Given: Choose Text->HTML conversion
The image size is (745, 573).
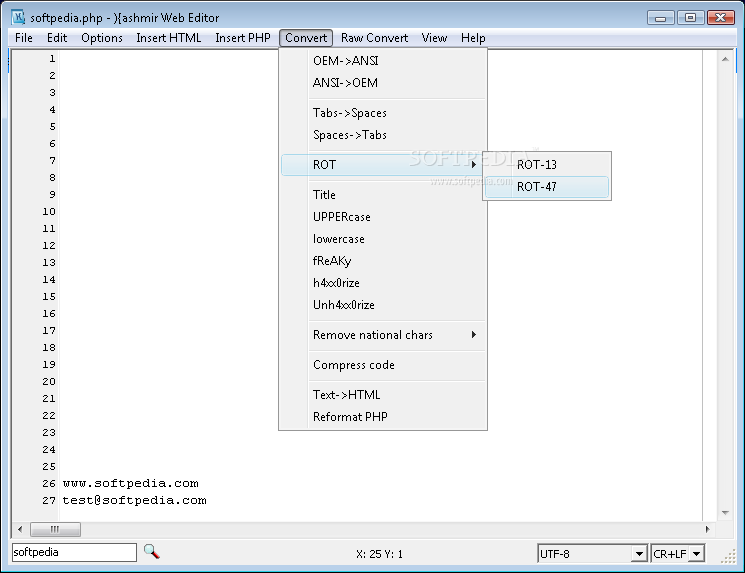Looking at the screenshot, I should pyautogui.click(x=383, y=395).
